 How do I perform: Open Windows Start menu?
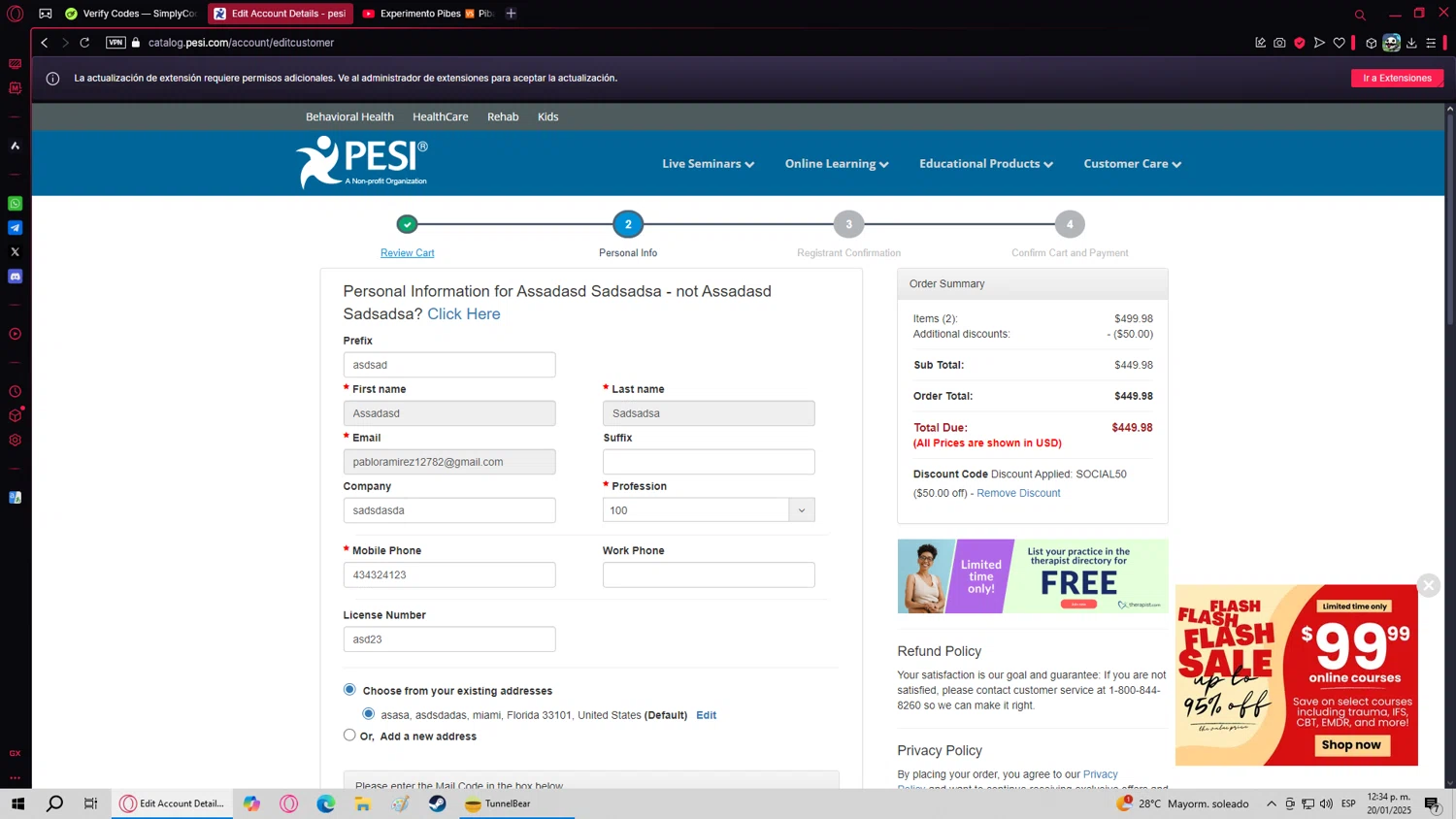17,803
